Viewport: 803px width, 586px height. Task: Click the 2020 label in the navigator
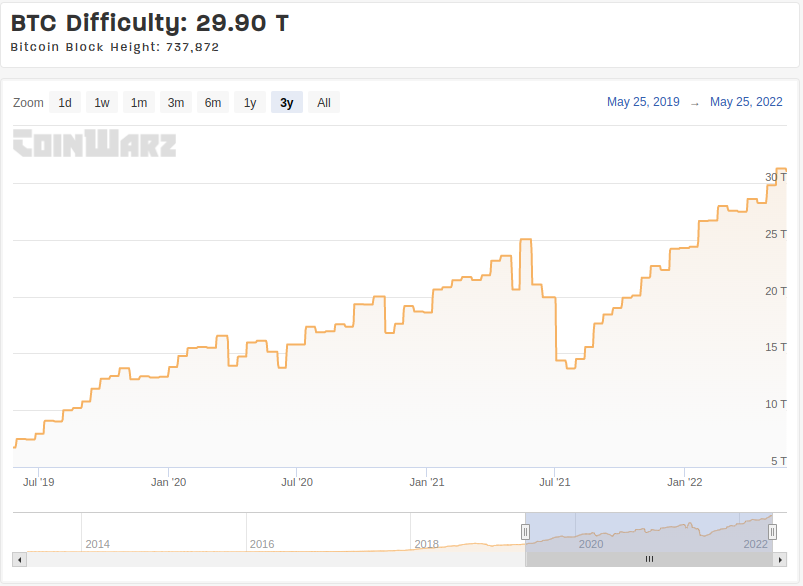(x=591, y=544)
